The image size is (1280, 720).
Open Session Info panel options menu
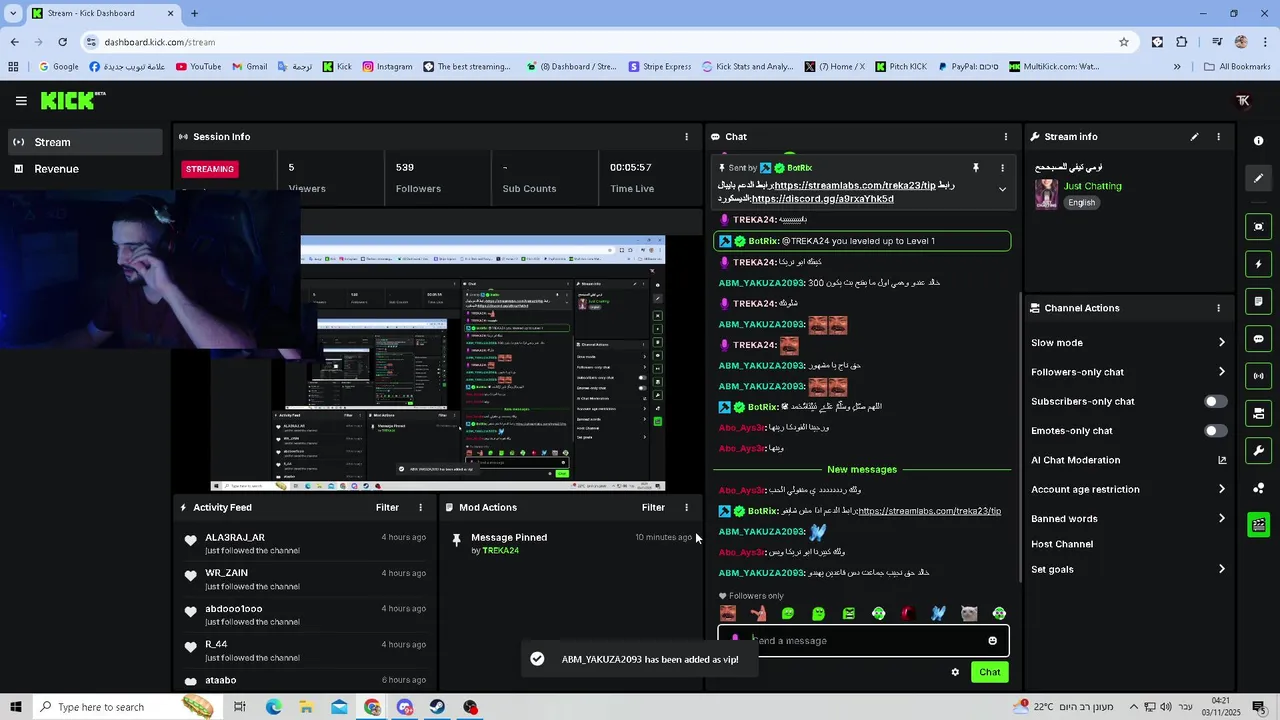coord(686,137)
